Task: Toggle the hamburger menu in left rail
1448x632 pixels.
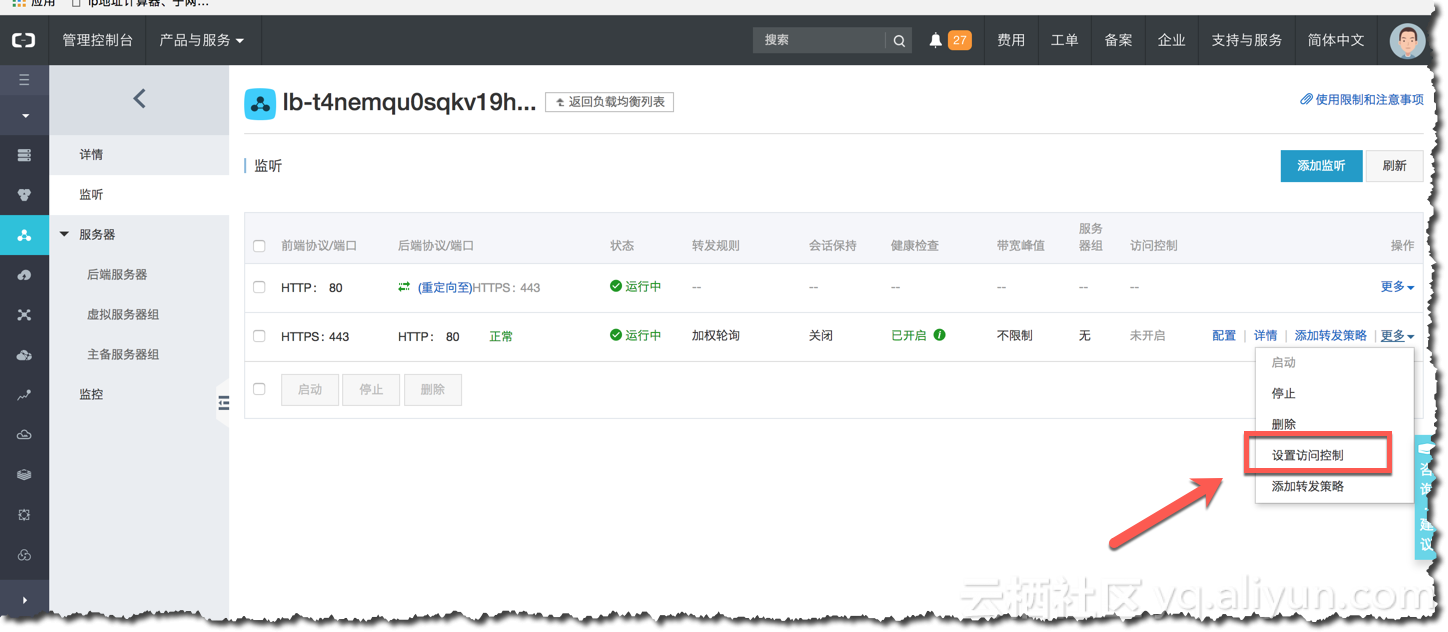Action: click(x=24, y=80)
